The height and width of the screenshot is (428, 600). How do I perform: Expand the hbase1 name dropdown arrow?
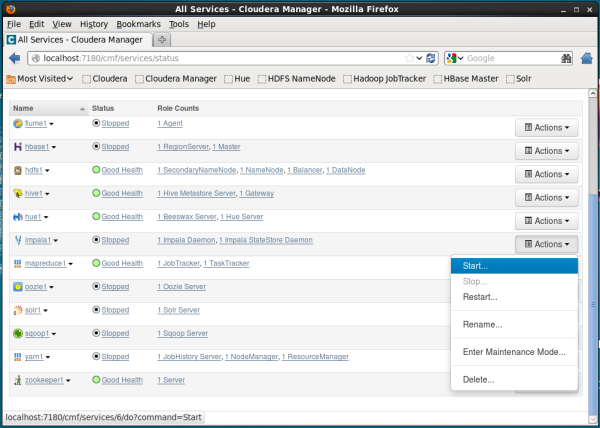tap(54, 148)
